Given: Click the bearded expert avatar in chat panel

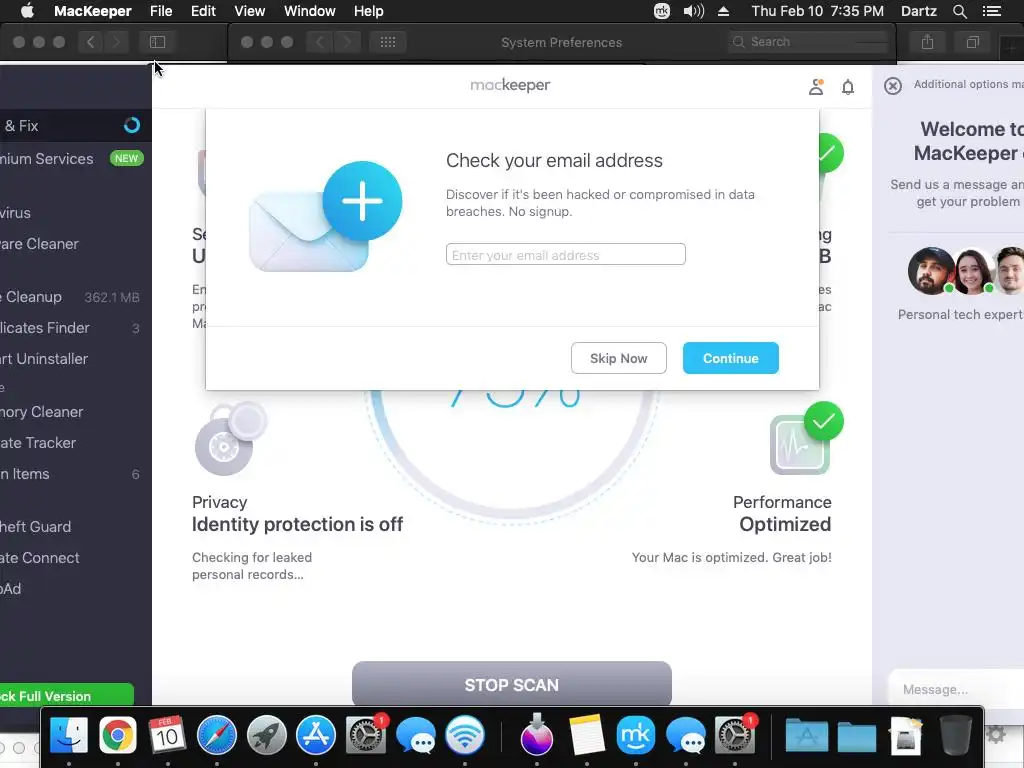Looking at the screenshot, I should tap(931, 270).
